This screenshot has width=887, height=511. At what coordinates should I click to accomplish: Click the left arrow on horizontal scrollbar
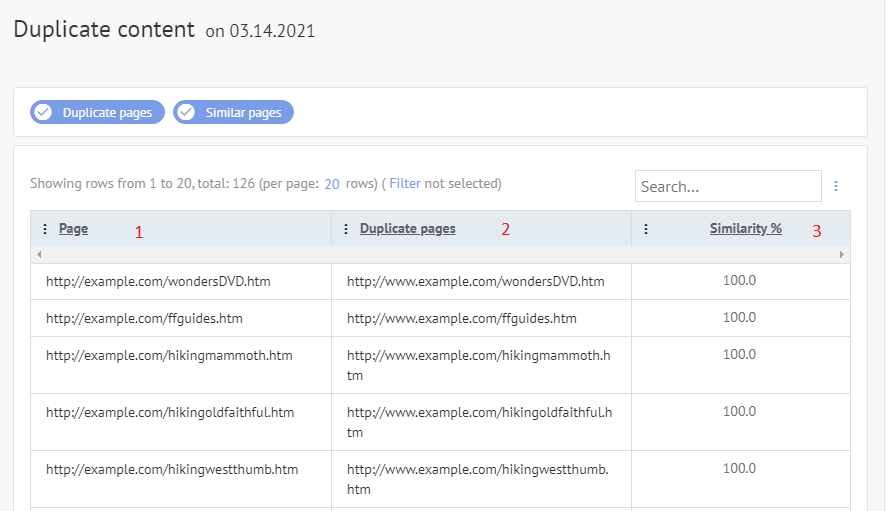pos(39,255)
